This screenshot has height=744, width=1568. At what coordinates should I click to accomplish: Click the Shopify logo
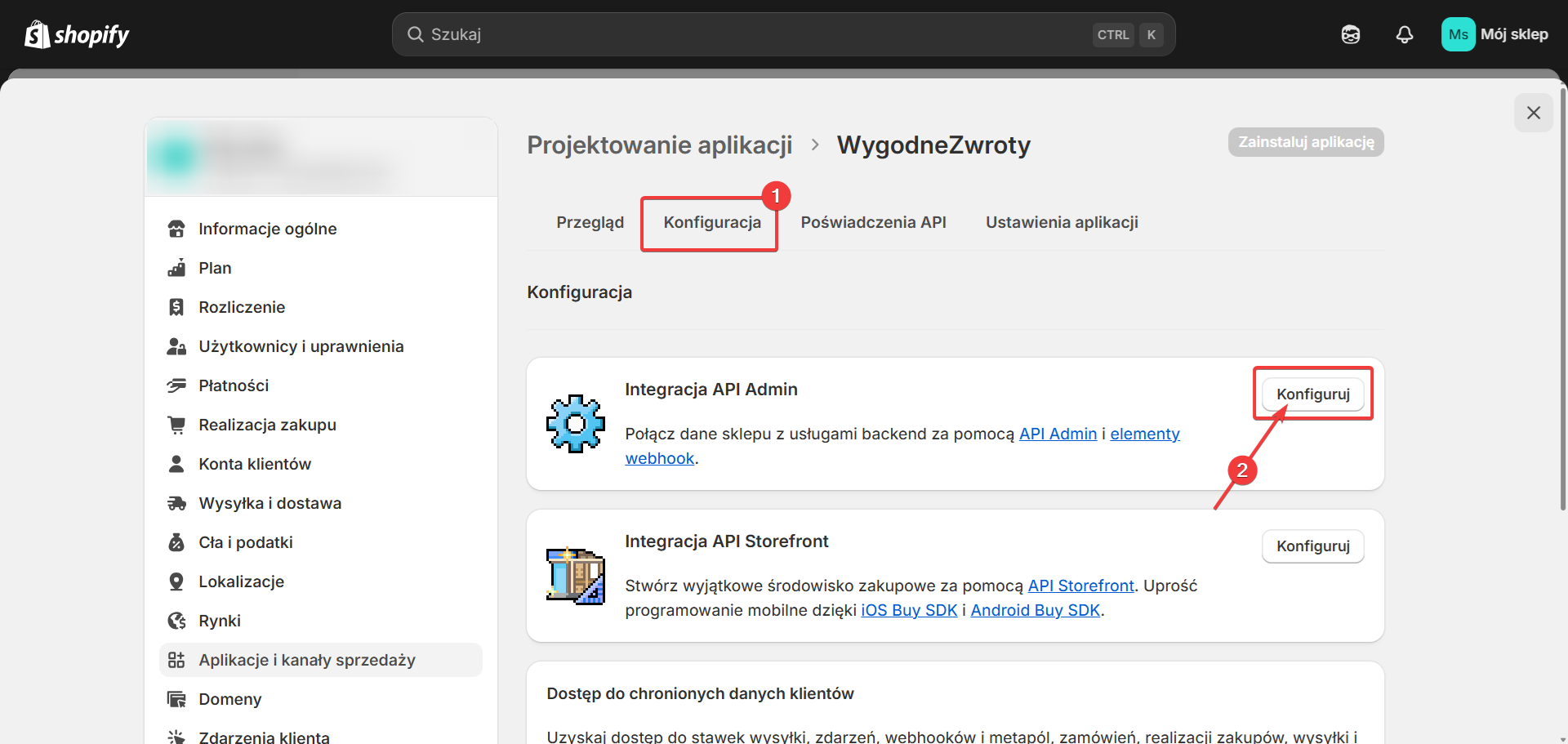coord(77,34)
